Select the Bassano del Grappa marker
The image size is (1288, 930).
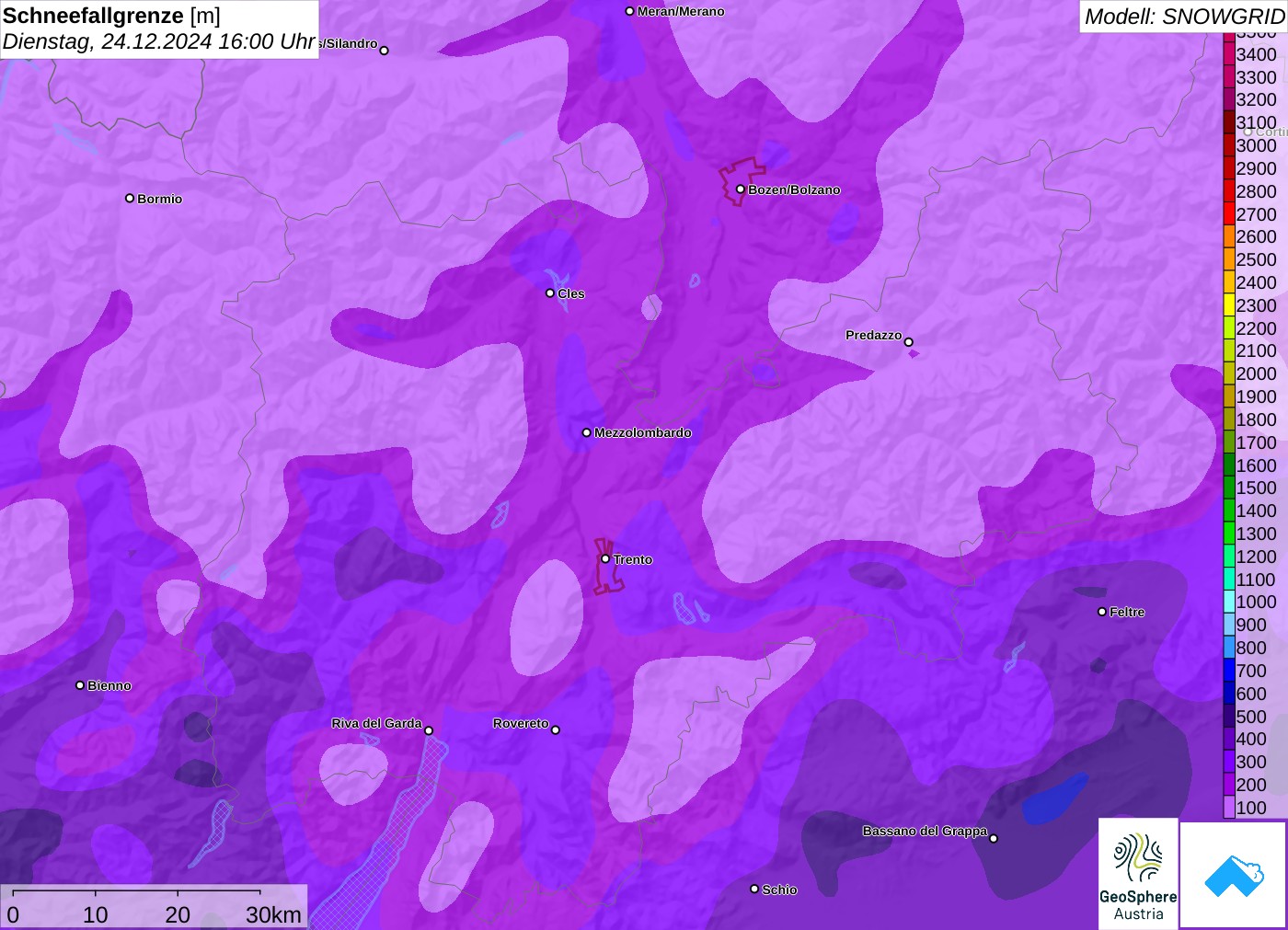tap(994, 838)
